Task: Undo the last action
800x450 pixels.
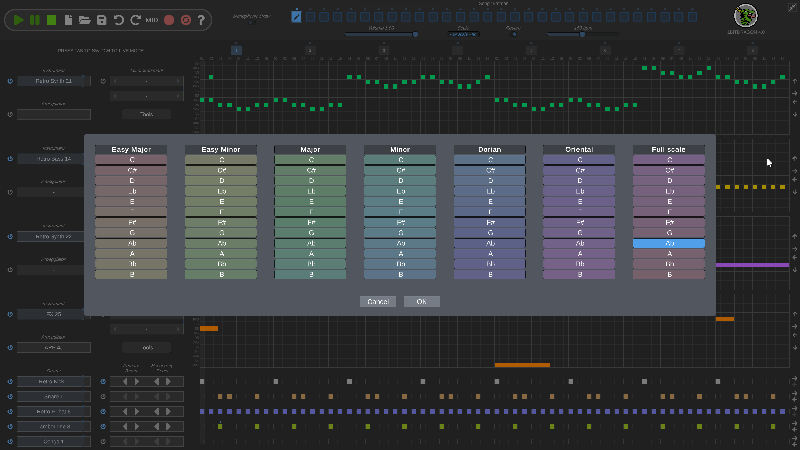Action: click(x=118, y=19)
